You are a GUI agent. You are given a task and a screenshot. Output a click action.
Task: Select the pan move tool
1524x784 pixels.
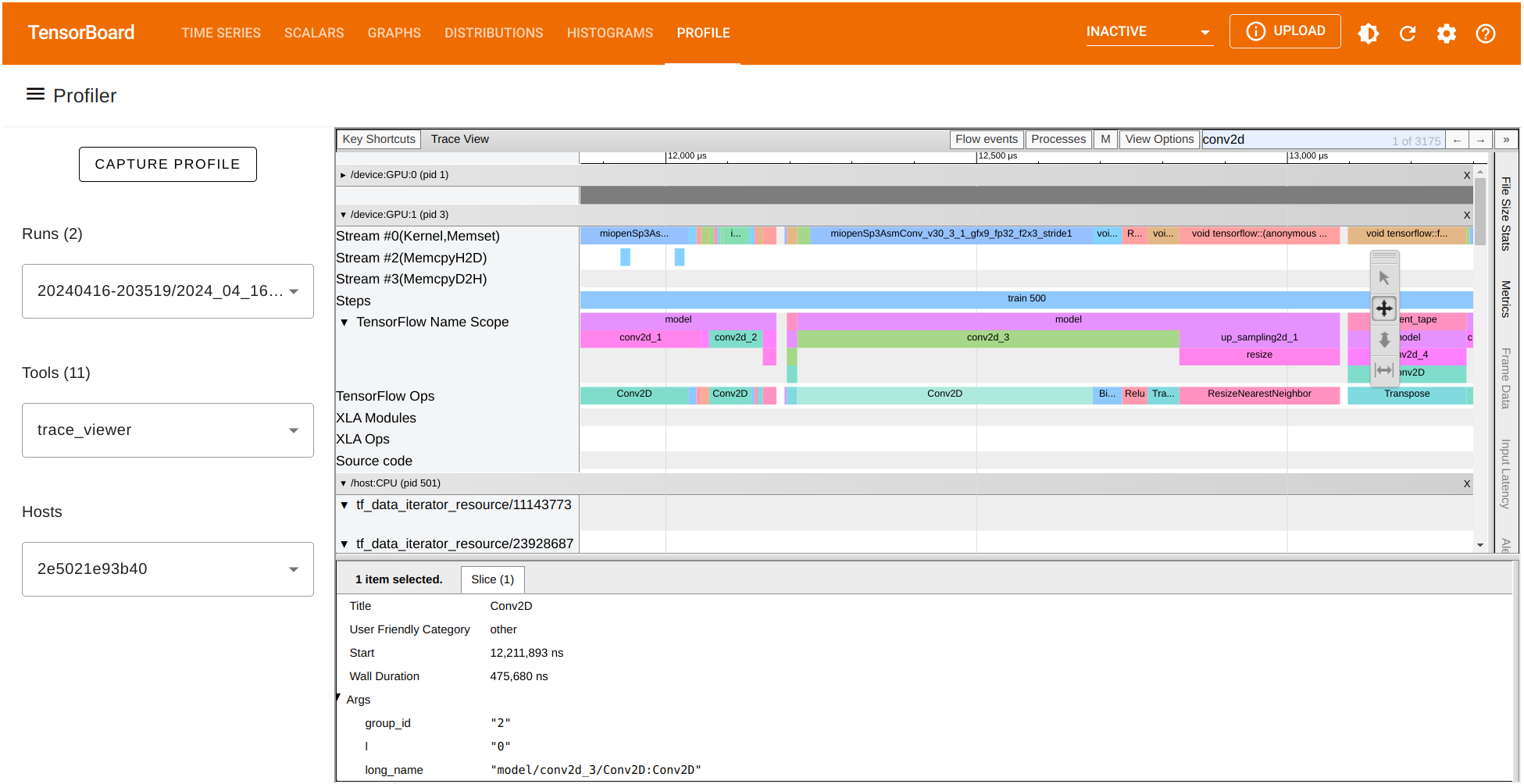coord(1384,308)
